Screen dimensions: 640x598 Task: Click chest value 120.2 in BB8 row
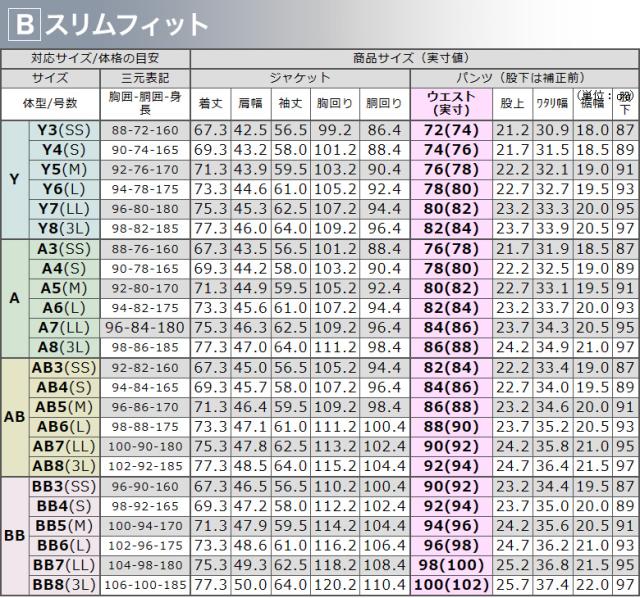pyautogui.click(x=335, y=585)
